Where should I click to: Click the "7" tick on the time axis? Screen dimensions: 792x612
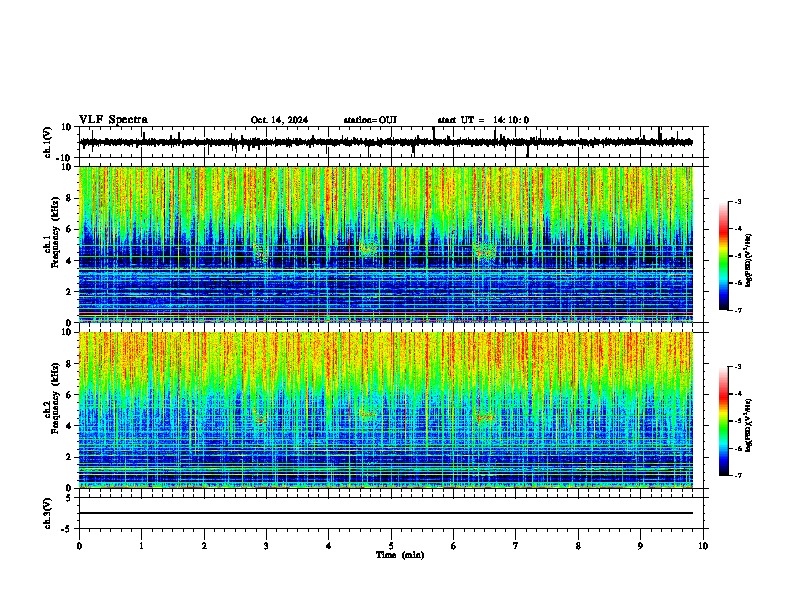click(x=516, y=546)
